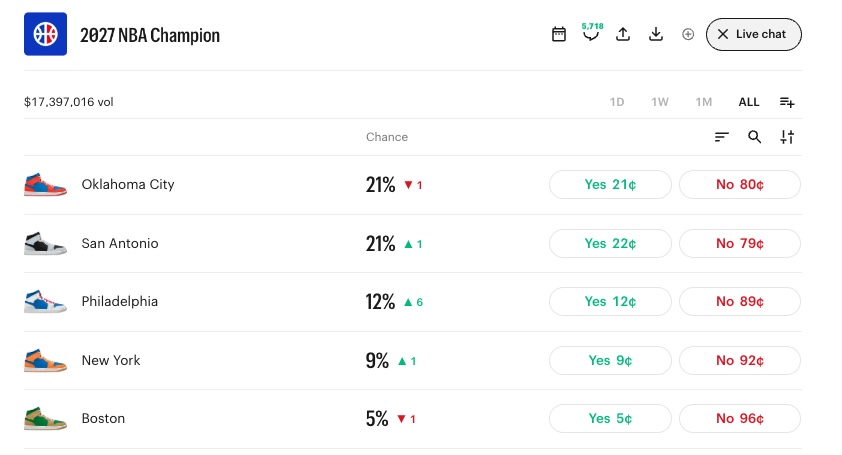Open the filter sliders icon
The height and width of the screenshot is (455, 842).
click(x=787, y=137)
